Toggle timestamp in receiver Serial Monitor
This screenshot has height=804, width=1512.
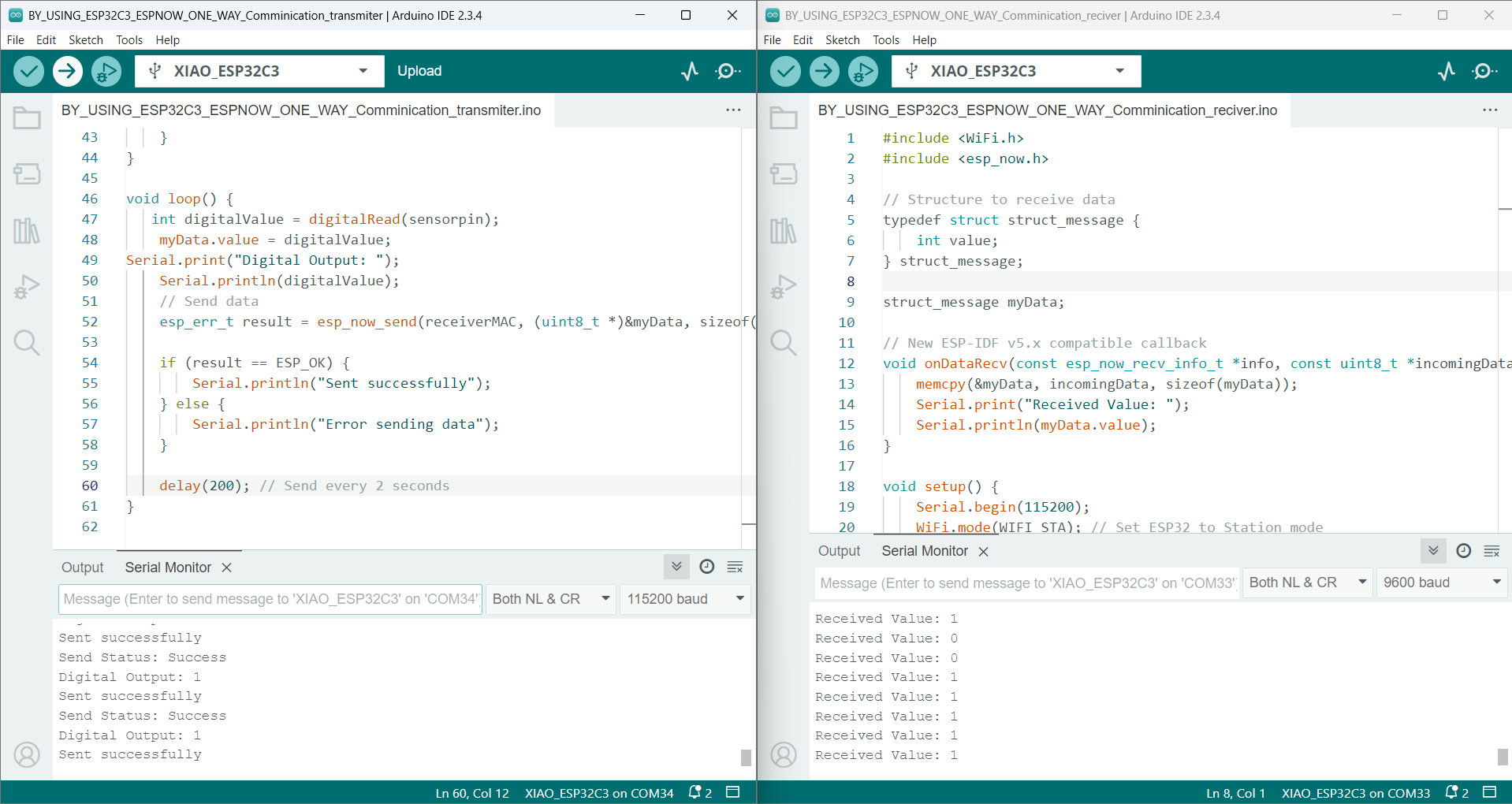[x=1464, y=551]
